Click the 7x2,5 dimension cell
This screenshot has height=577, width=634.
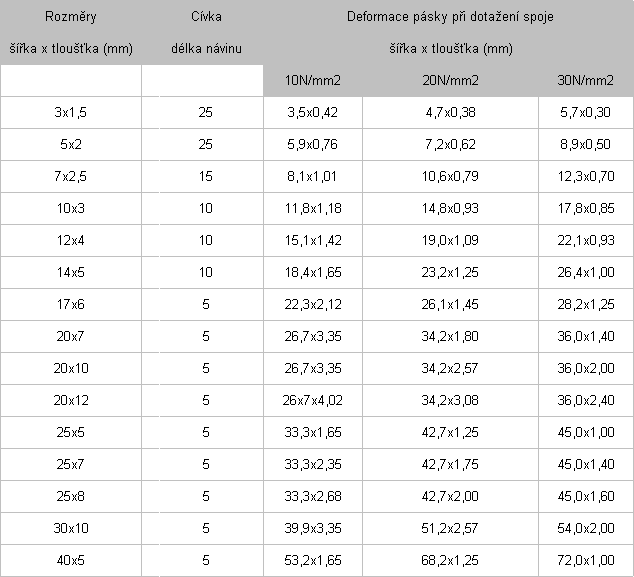pyautogui.click(x=71, y=176)
